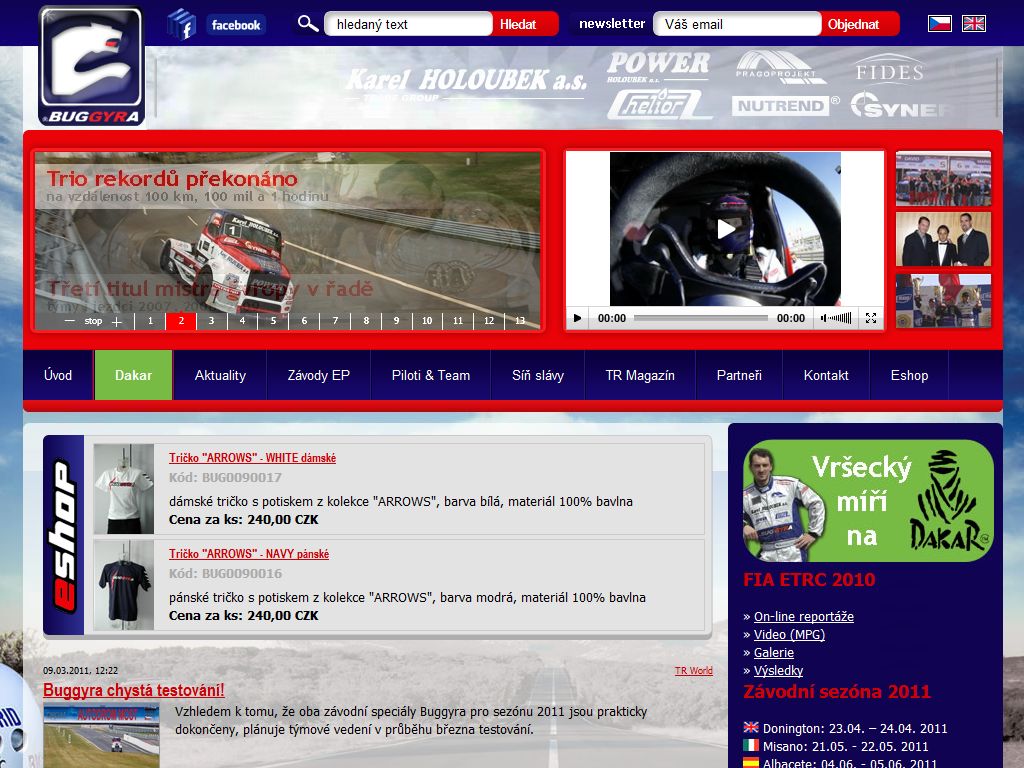Open the trophy celebration thumbnail
This screenshot has width=1024, height=768.
tap(943, 300)
